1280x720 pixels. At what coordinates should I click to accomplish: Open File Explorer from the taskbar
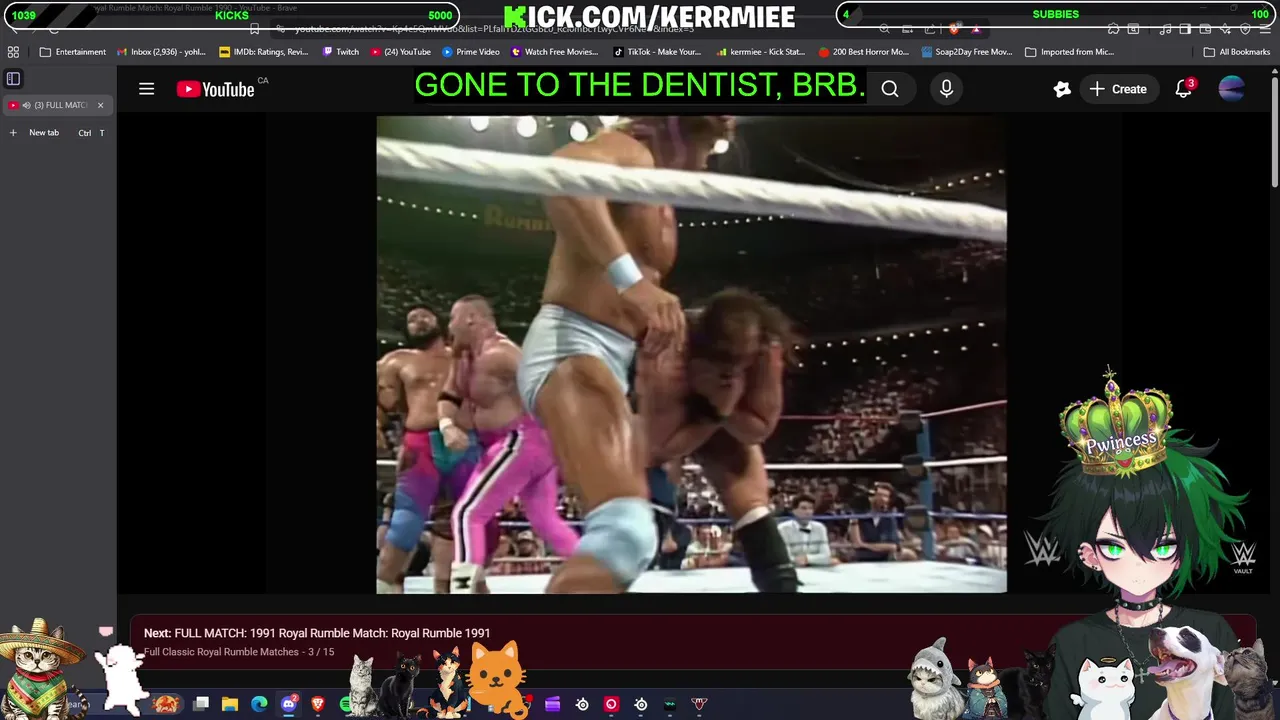pos(229,704)
